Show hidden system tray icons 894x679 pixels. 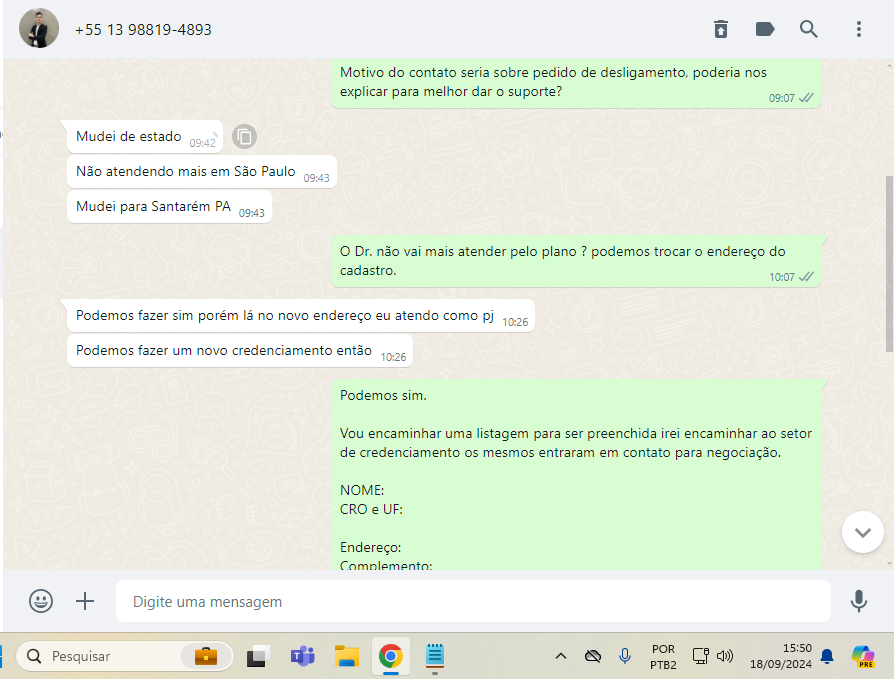(561, 656)
